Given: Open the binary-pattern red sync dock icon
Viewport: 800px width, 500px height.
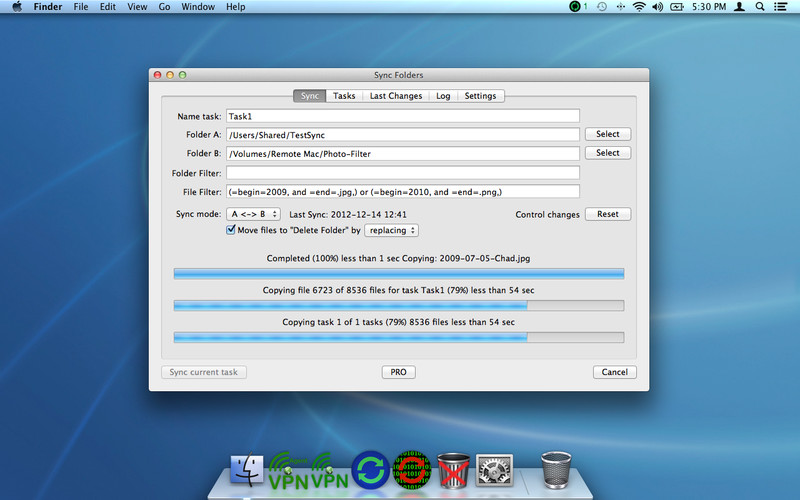Looking at the screenshot, I should point(412,470).
